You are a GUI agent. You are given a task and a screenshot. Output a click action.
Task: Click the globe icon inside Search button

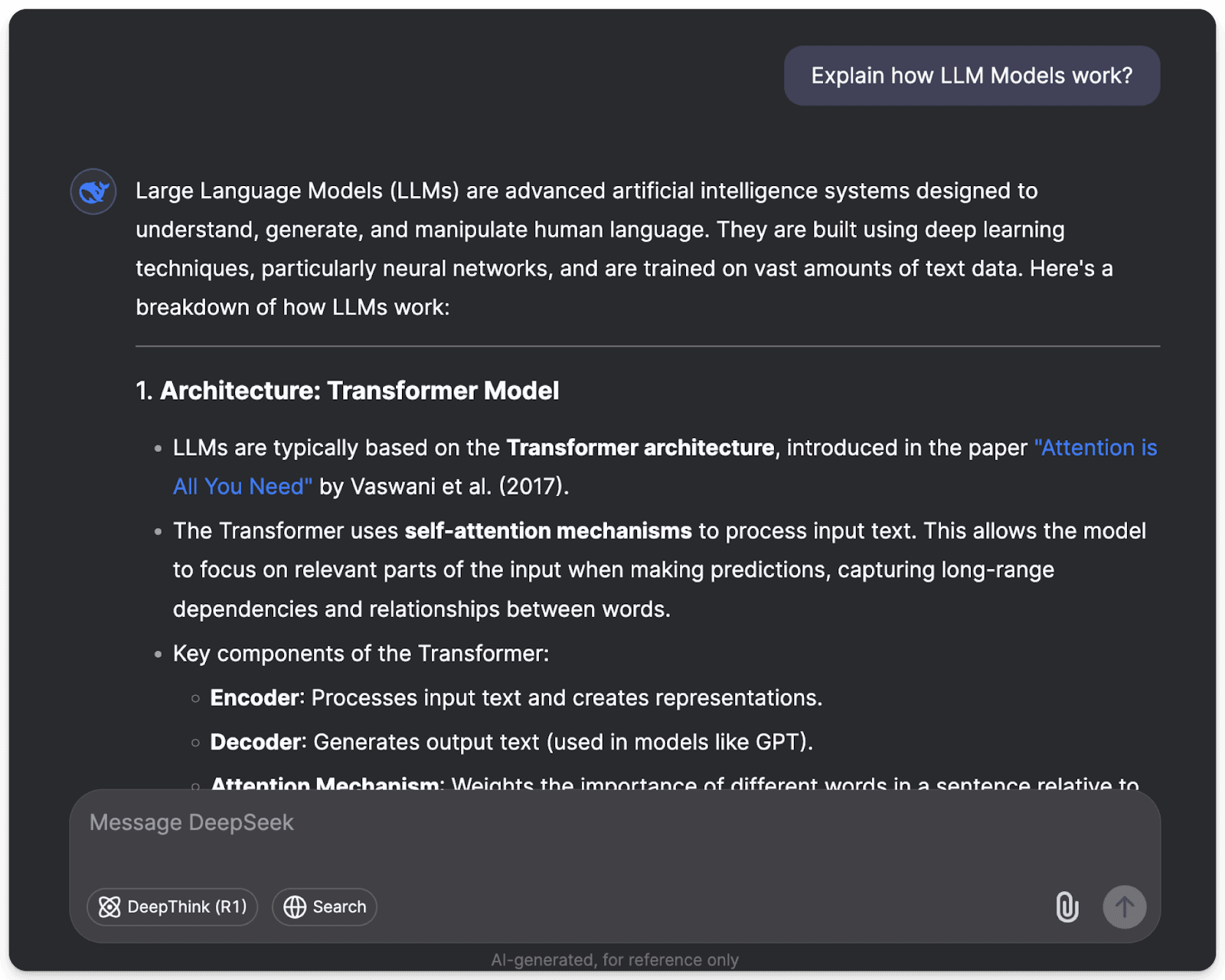point(295,907)
